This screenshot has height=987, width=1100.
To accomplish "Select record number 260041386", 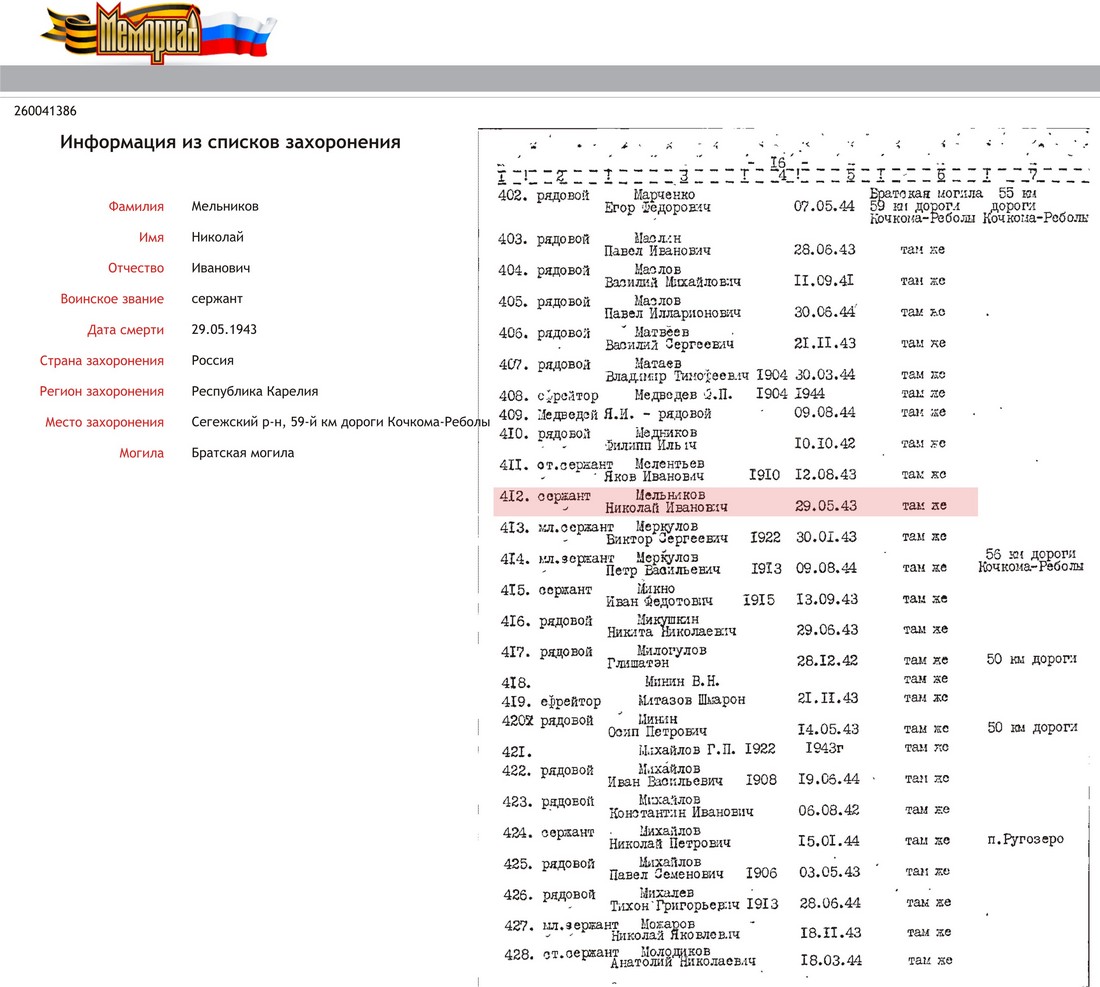I will [x=45, y=111].
